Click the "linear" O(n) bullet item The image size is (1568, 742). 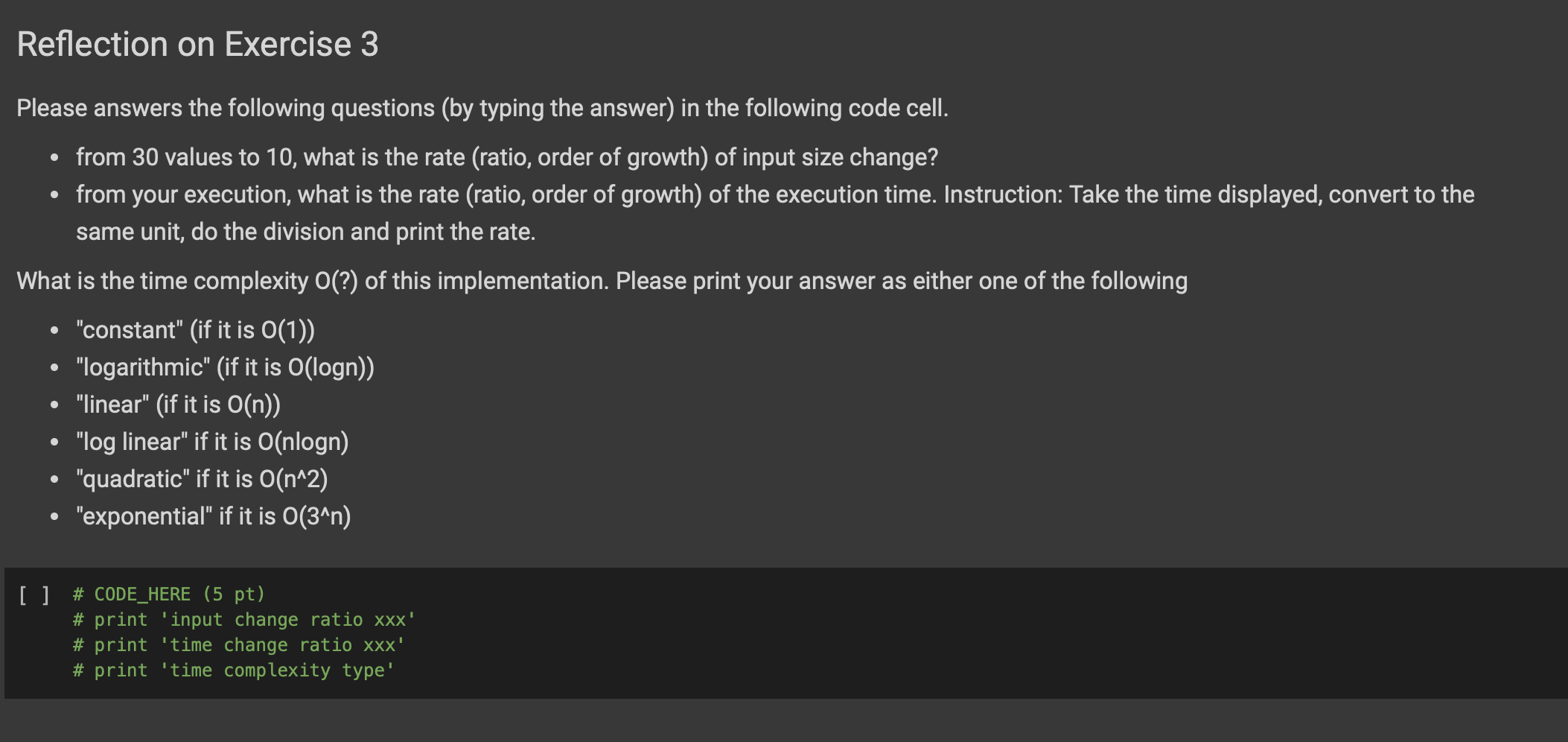tap(179, 405)
